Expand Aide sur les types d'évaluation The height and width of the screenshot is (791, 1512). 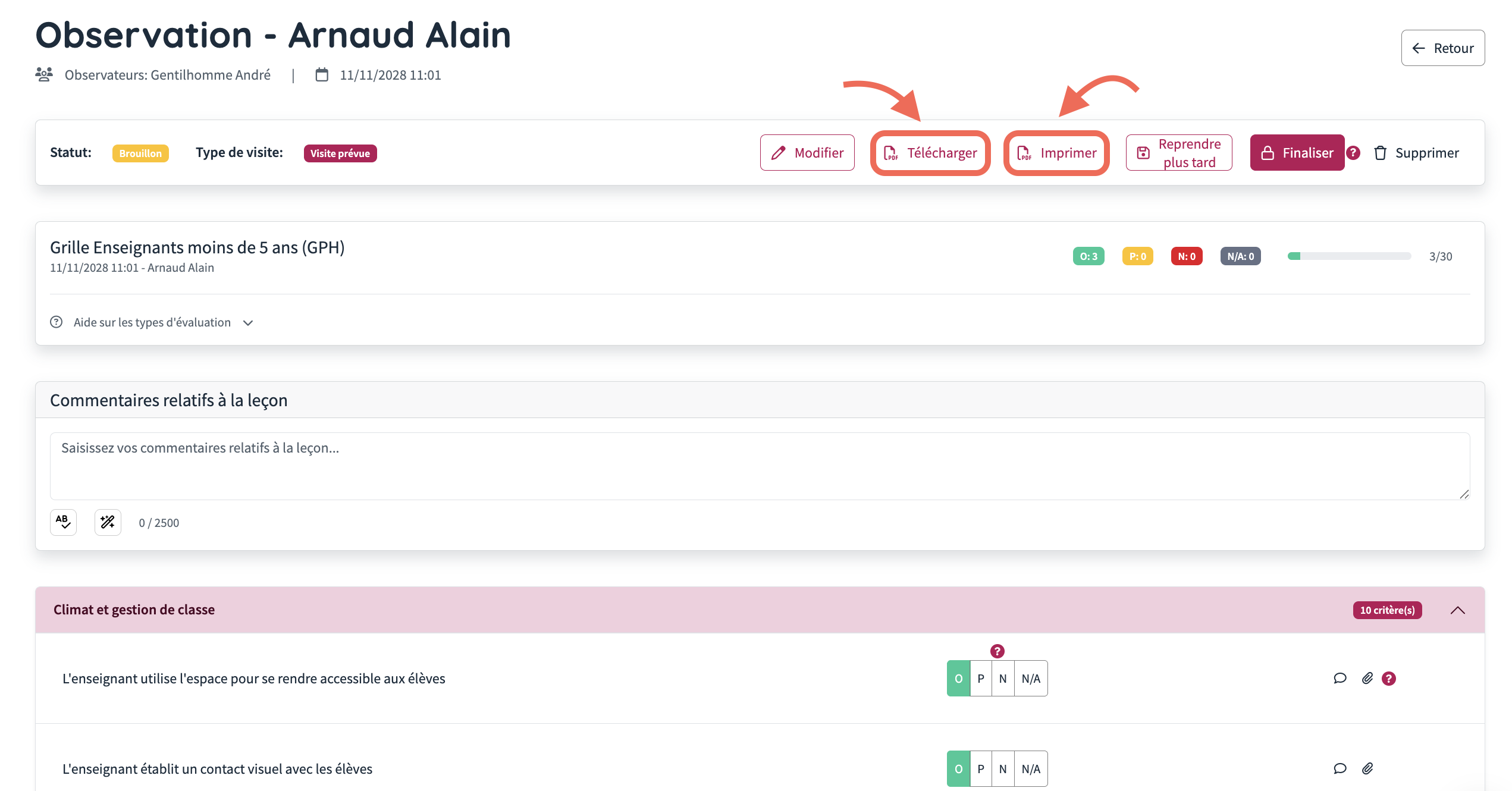point(152,322)
